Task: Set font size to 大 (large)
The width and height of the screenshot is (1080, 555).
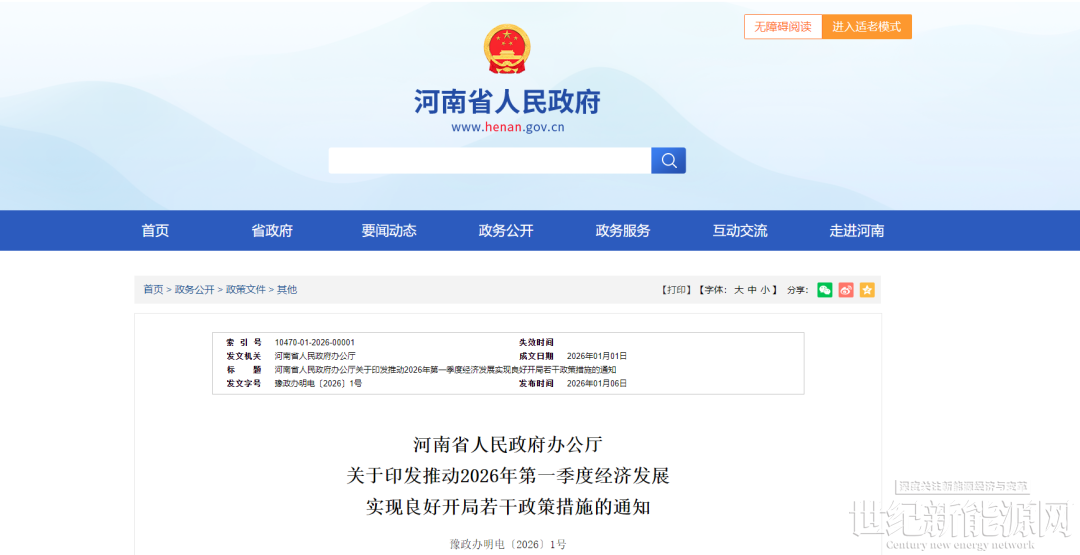Action: point(739,290)
